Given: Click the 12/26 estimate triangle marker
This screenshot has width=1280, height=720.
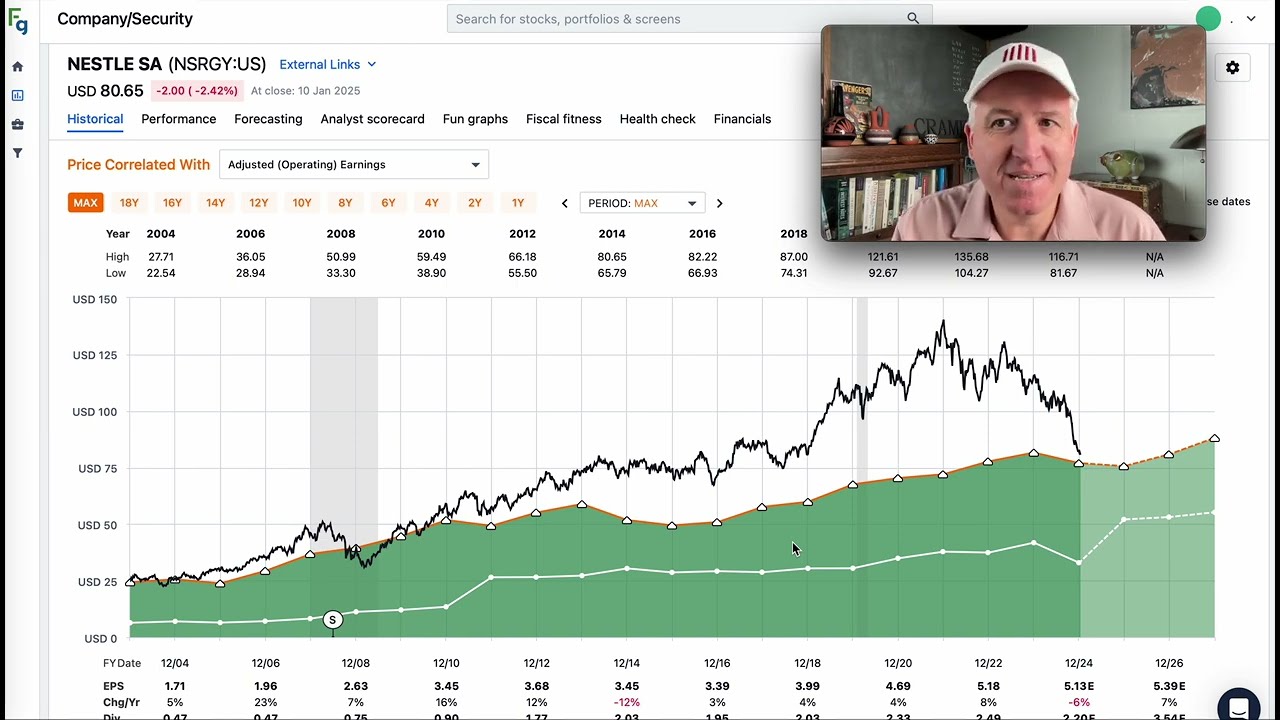Looking at the screenshot, I should click(1169, 455).
